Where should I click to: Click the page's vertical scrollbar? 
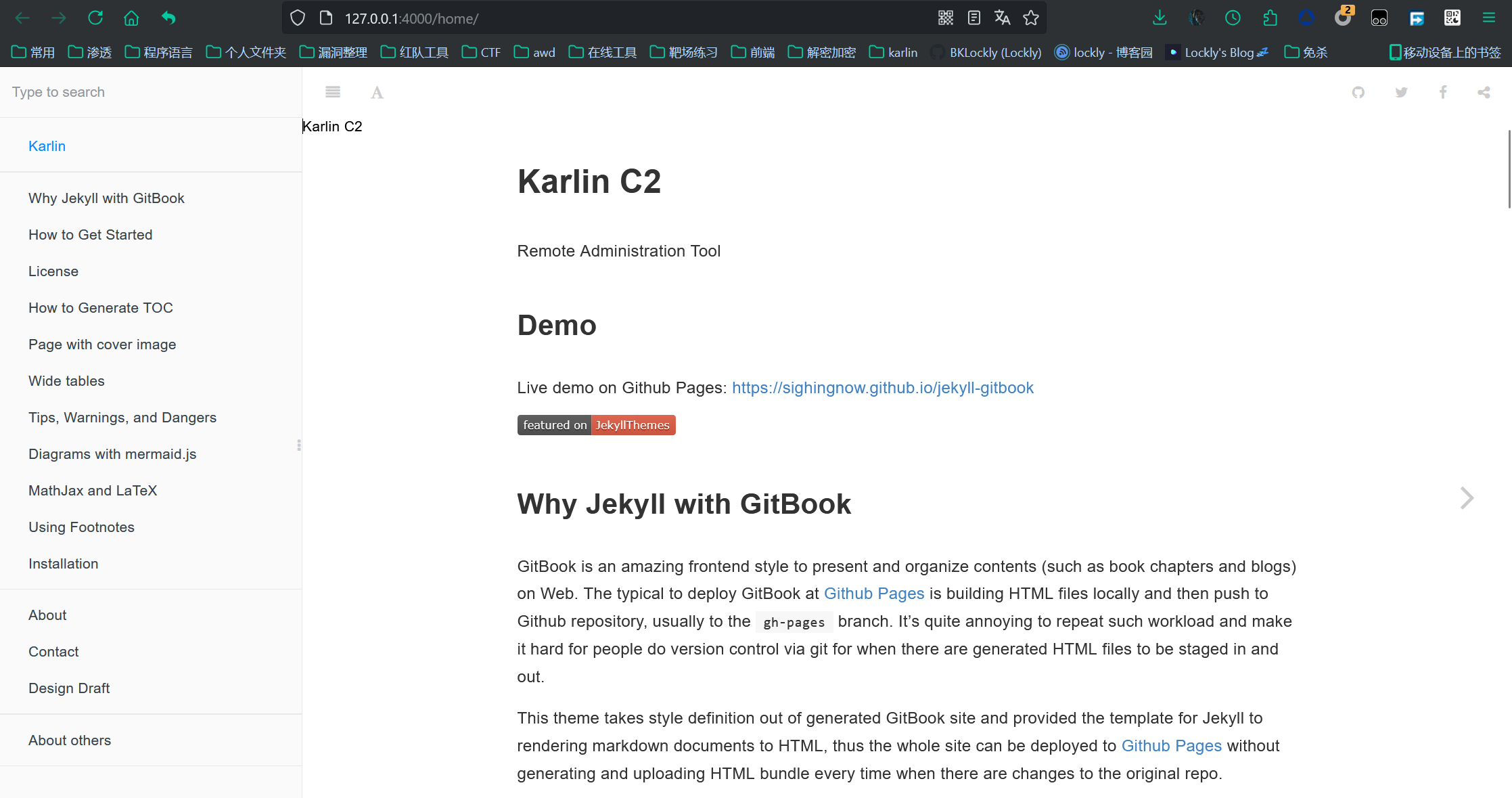(1509, 169)
